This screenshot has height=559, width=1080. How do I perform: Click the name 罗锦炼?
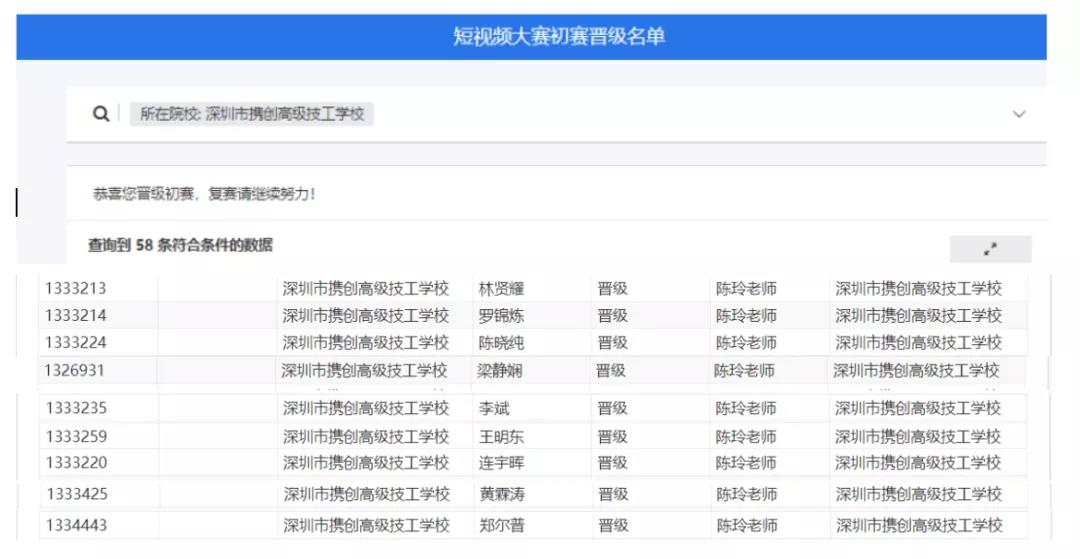[x=501, y=315]
